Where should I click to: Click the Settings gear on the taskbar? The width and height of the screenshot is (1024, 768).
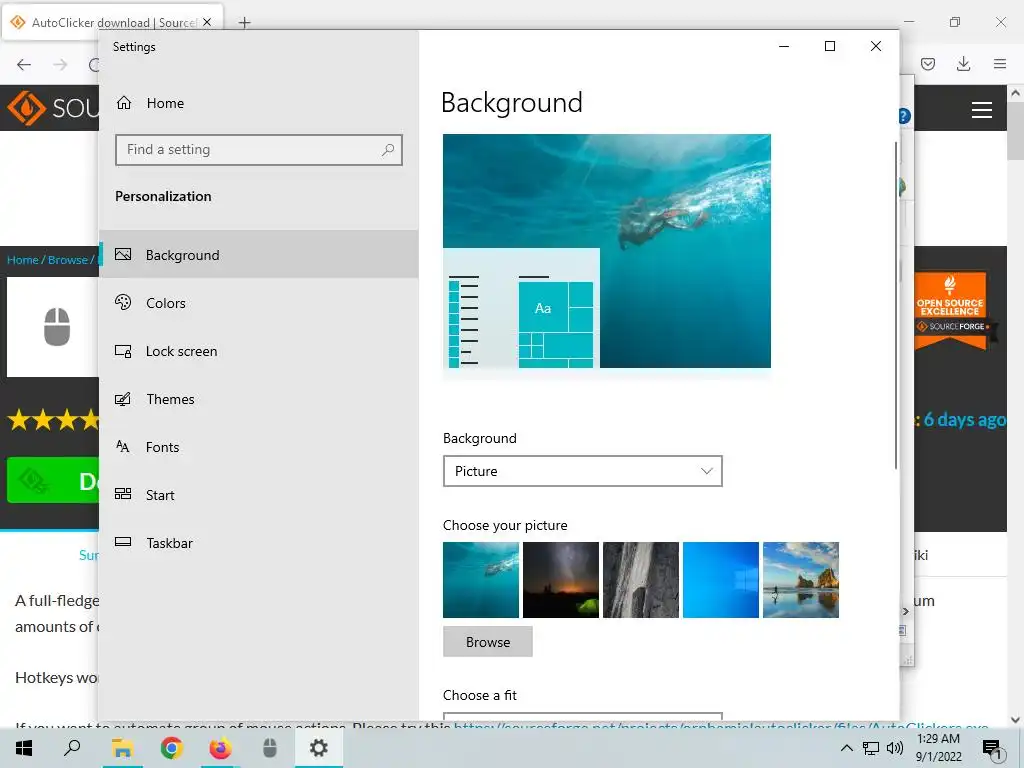[319, 748]
